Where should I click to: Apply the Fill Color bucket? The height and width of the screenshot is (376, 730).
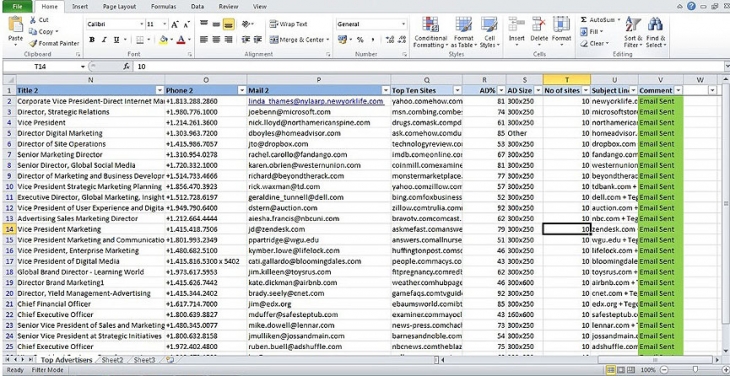[x=163, y=40]
